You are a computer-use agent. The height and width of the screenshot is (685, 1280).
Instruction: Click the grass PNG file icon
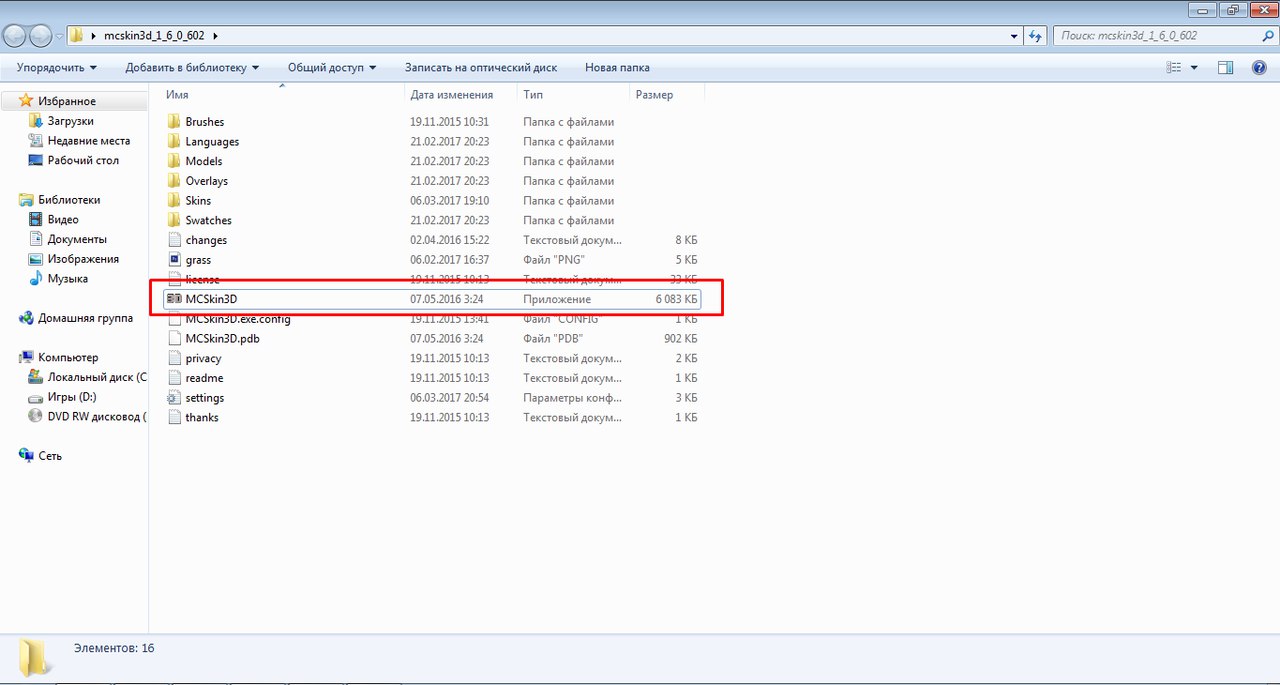tap(173, 260)
